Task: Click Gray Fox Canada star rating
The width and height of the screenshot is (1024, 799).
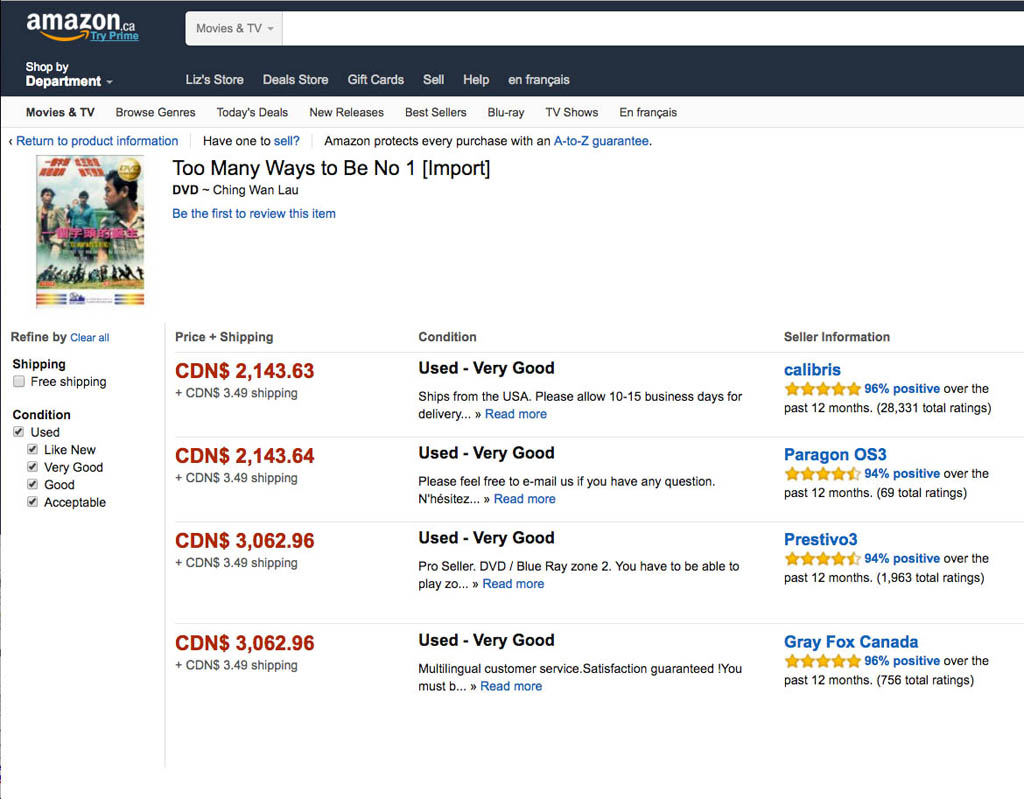Action: click(822, 661)
